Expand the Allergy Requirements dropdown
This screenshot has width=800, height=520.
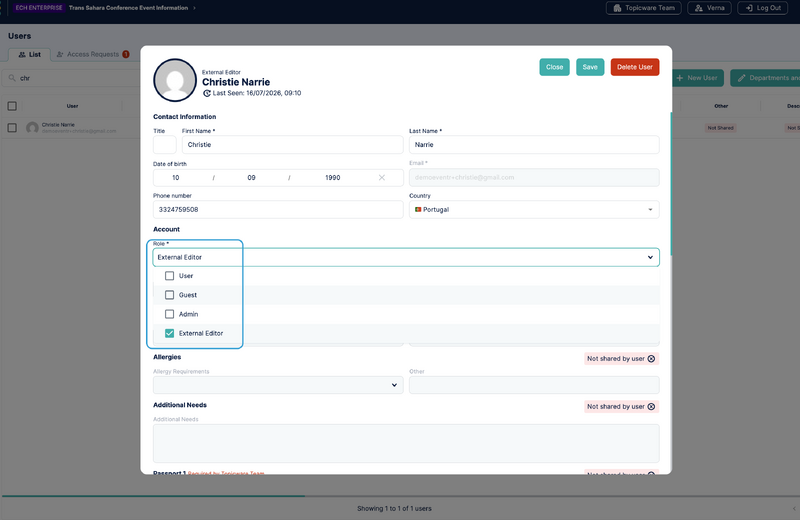point(278,385)
